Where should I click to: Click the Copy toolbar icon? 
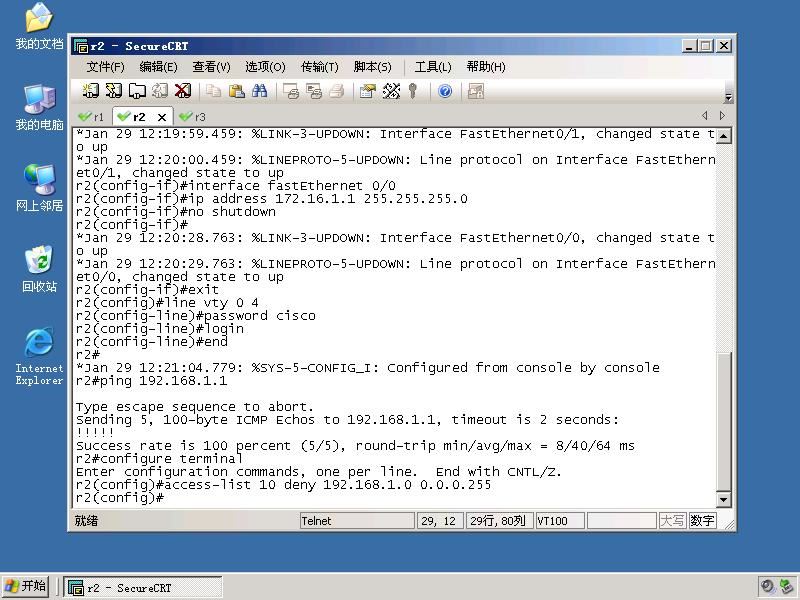pyautogui.click(x=213, y=91)
